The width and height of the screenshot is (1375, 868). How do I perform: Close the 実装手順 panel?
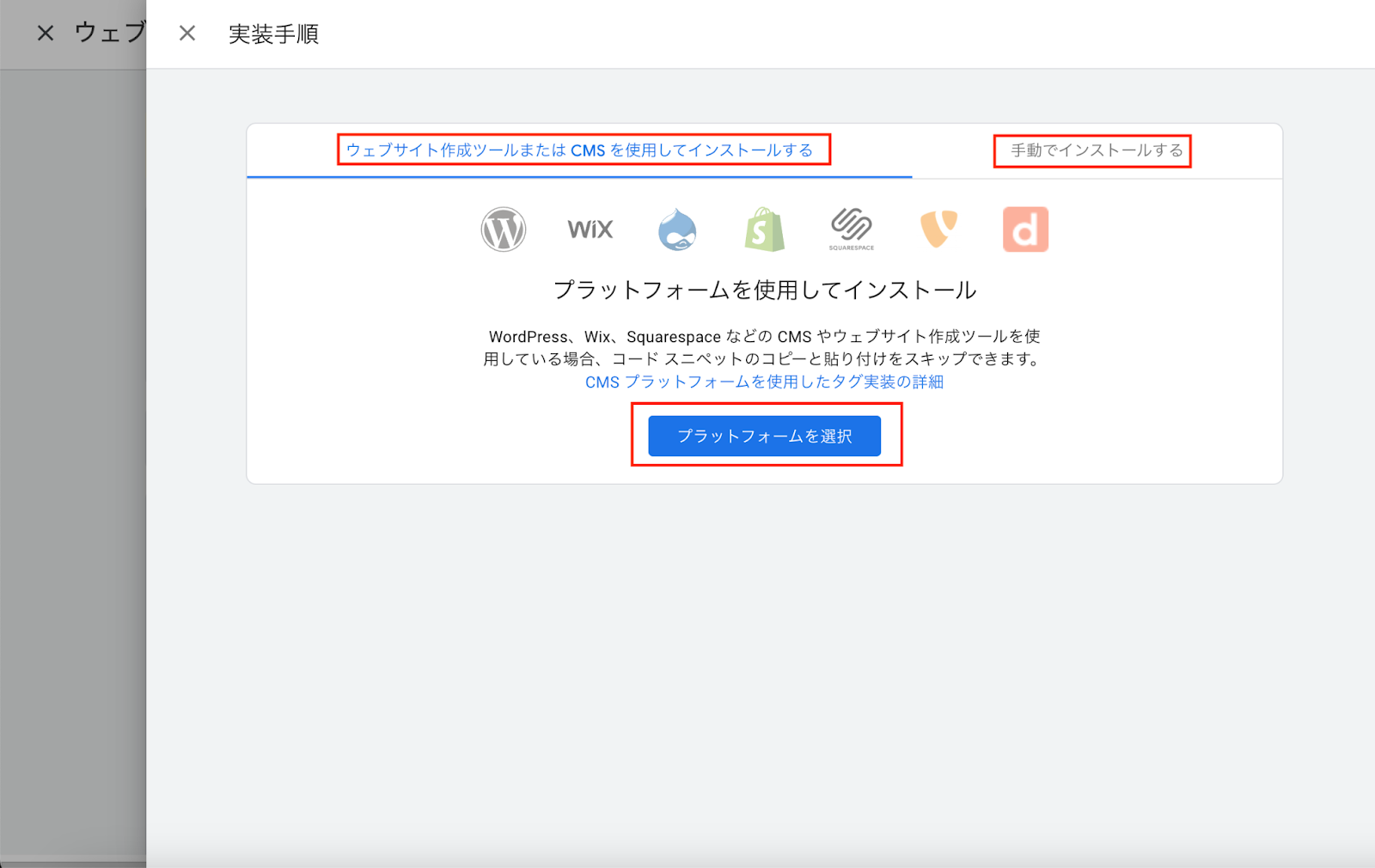point(187,34)
